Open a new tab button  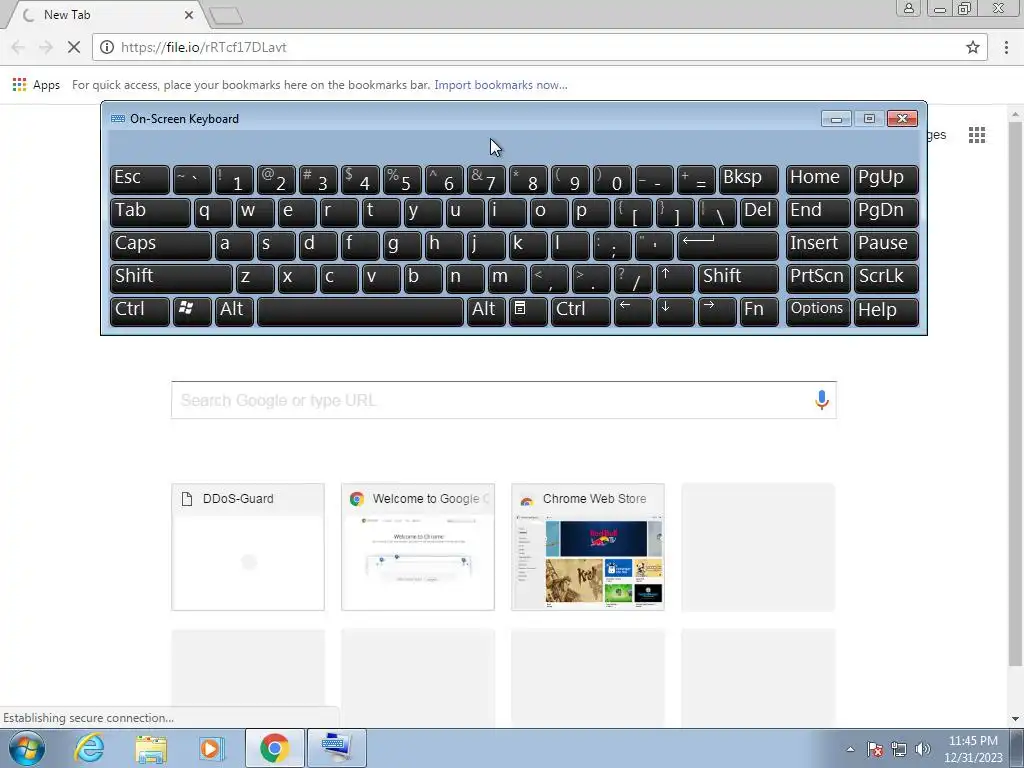coord(226,15)
